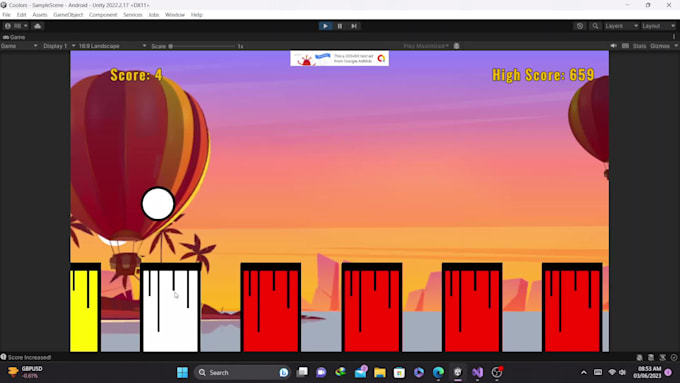Adjust the Scale slider
Screen dimensions: 680x383
click(202, 46)
